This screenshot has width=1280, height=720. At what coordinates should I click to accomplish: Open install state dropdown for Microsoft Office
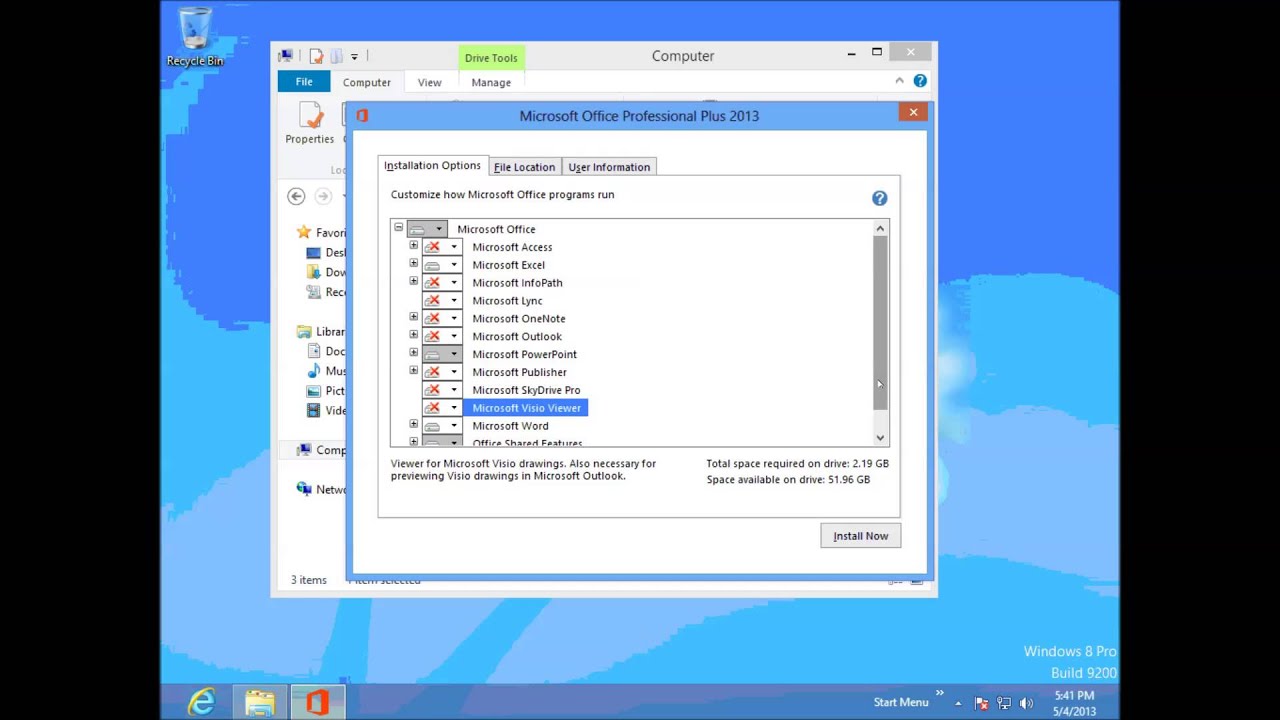pyautogui.click(x=427, y=229)
